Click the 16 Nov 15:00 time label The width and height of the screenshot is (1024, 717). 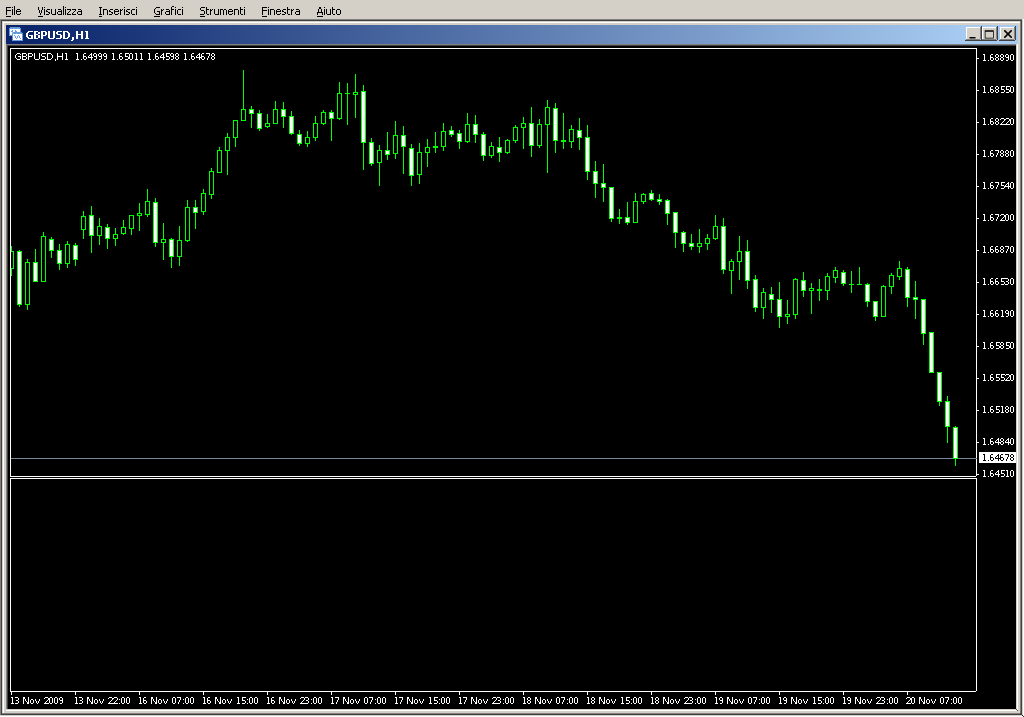230,701
